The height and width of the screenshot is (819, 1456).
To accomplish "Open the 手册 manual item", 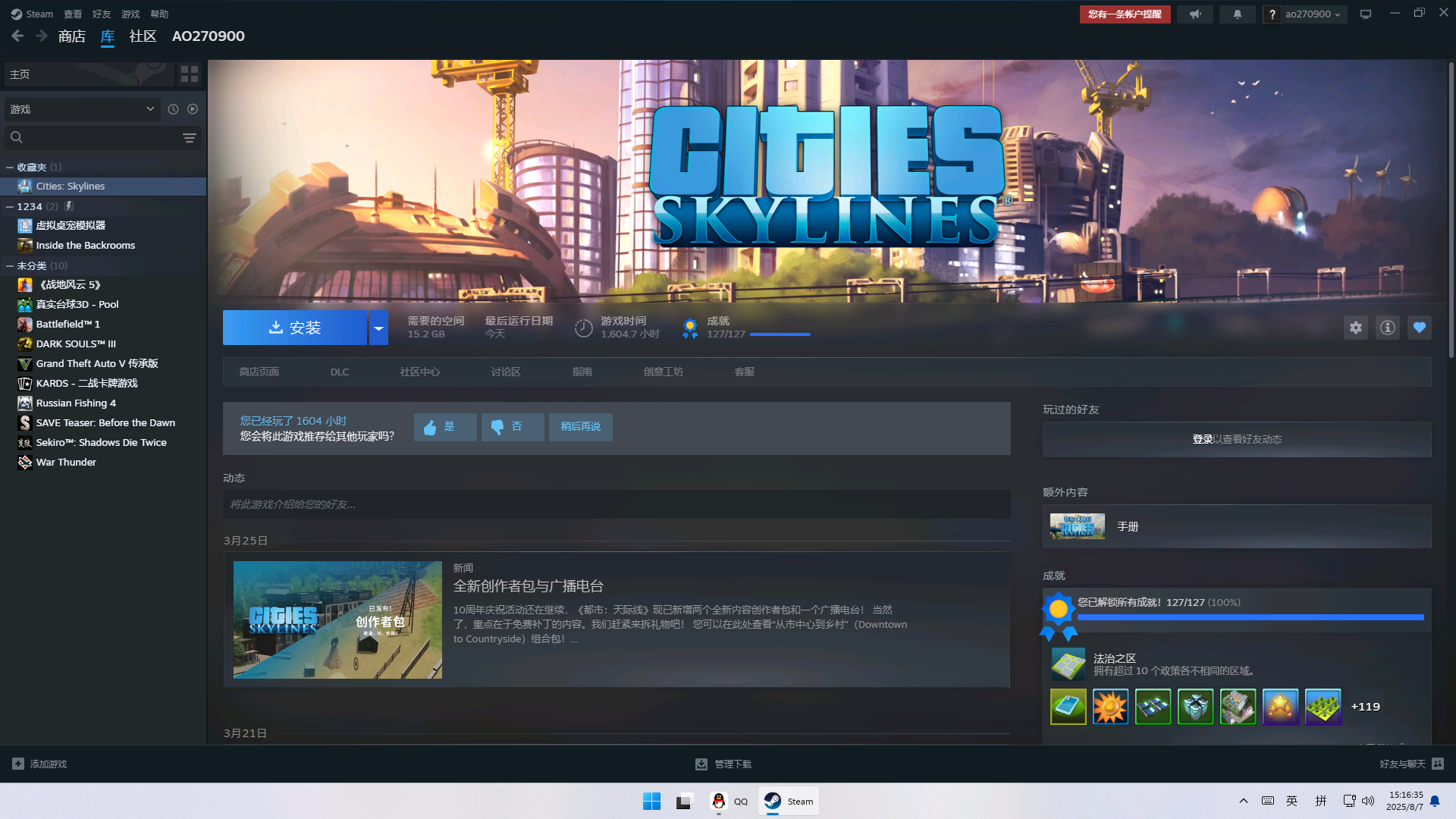I will 1237,526.
